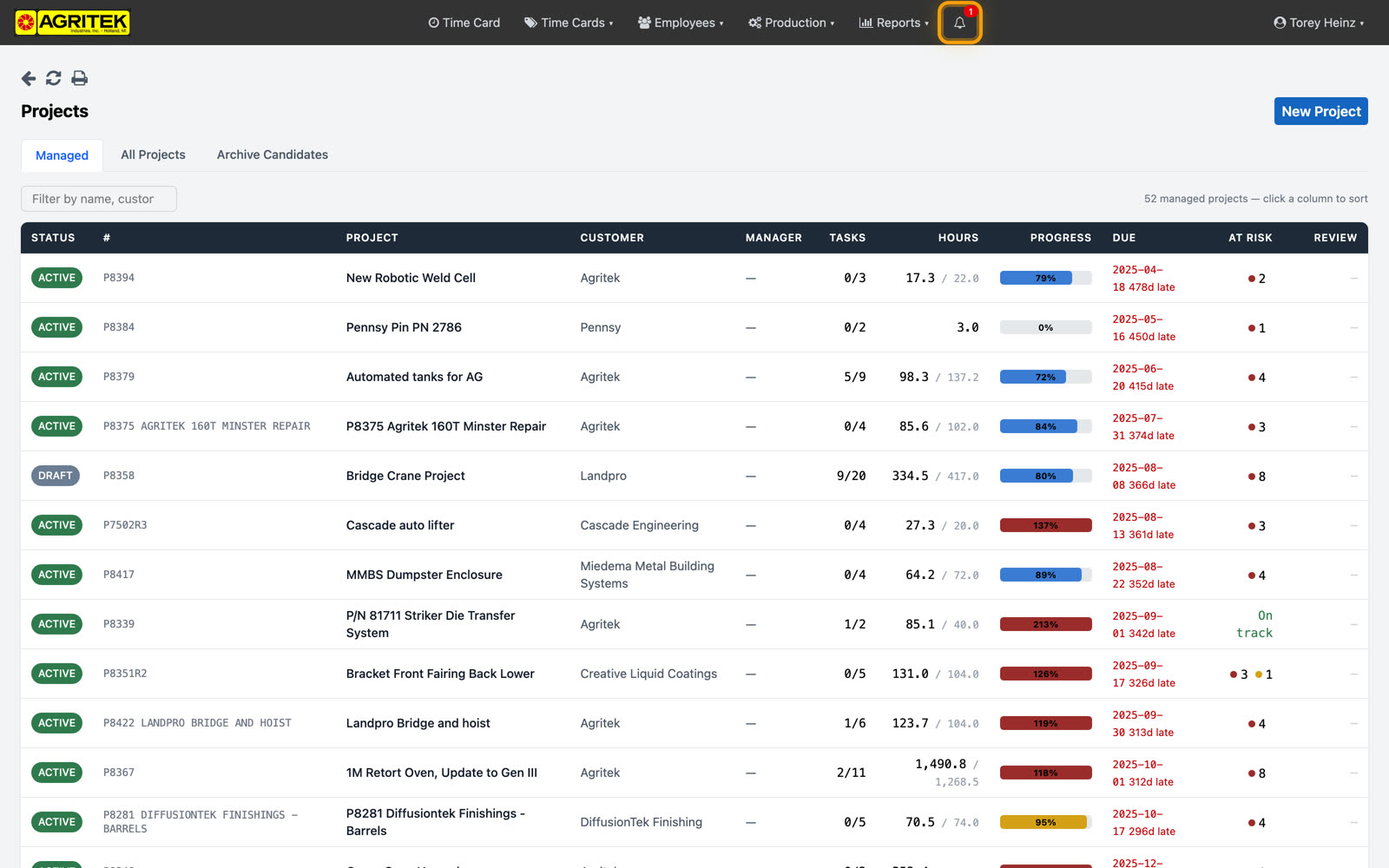
Task: Click the 95% yellow progress bar
Action: (x=1045, y=823)
